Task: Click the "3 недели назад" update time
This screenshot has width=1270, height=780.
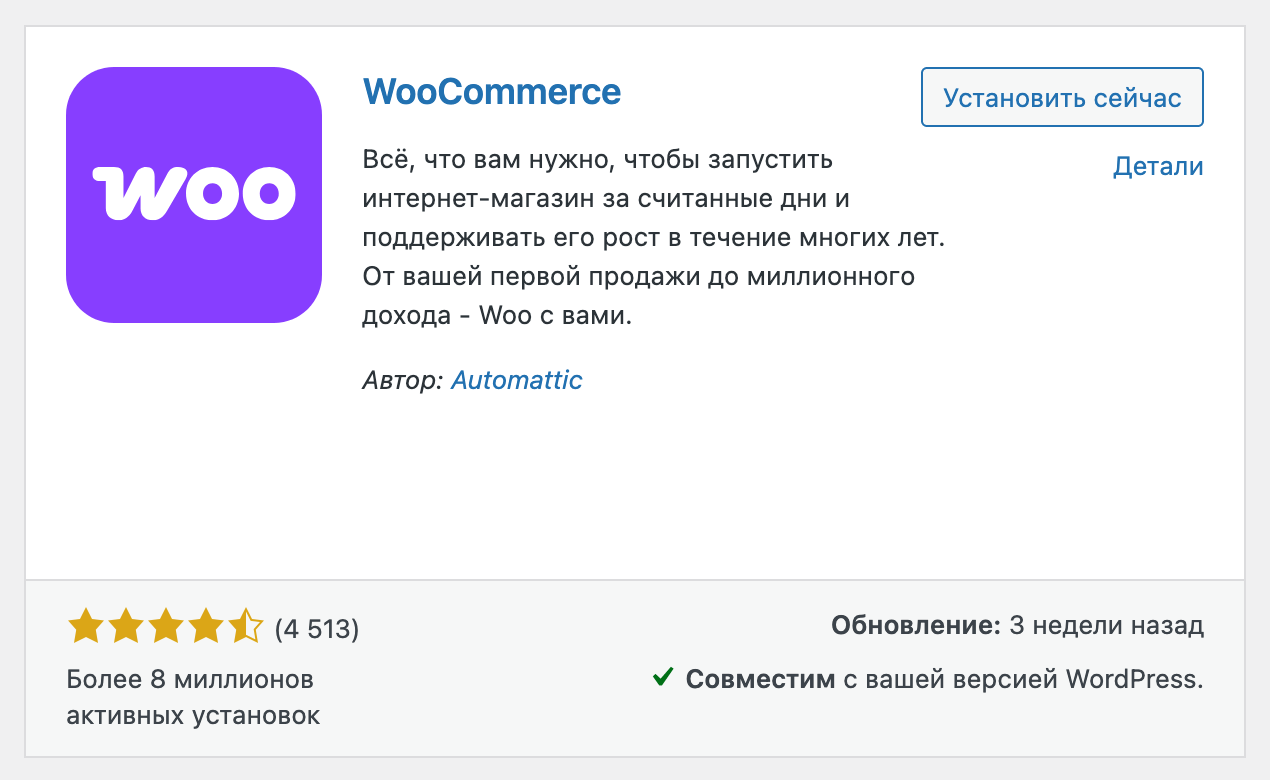Action: pyautogui.click(x=1107, y=627)
